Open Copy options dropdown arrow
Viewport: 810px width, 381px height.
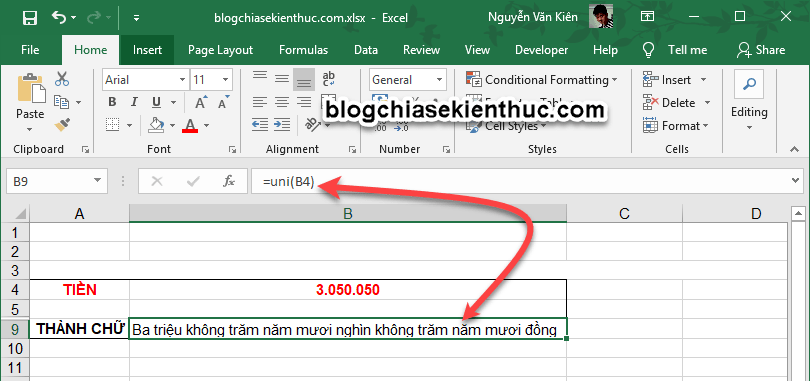point(79,102)
